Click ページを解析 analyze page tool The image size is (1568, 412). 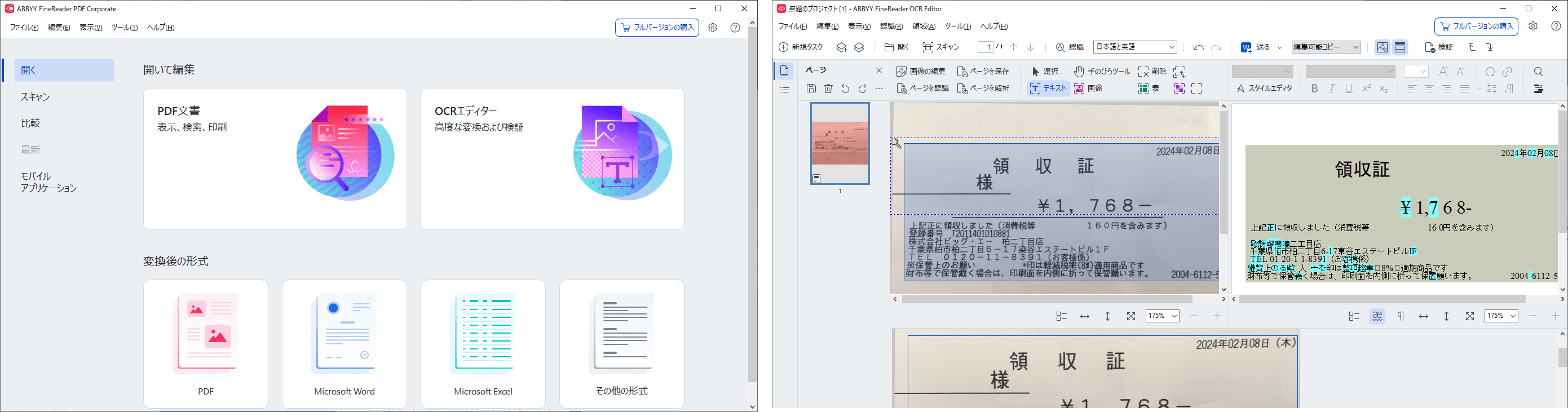[983, 89]
